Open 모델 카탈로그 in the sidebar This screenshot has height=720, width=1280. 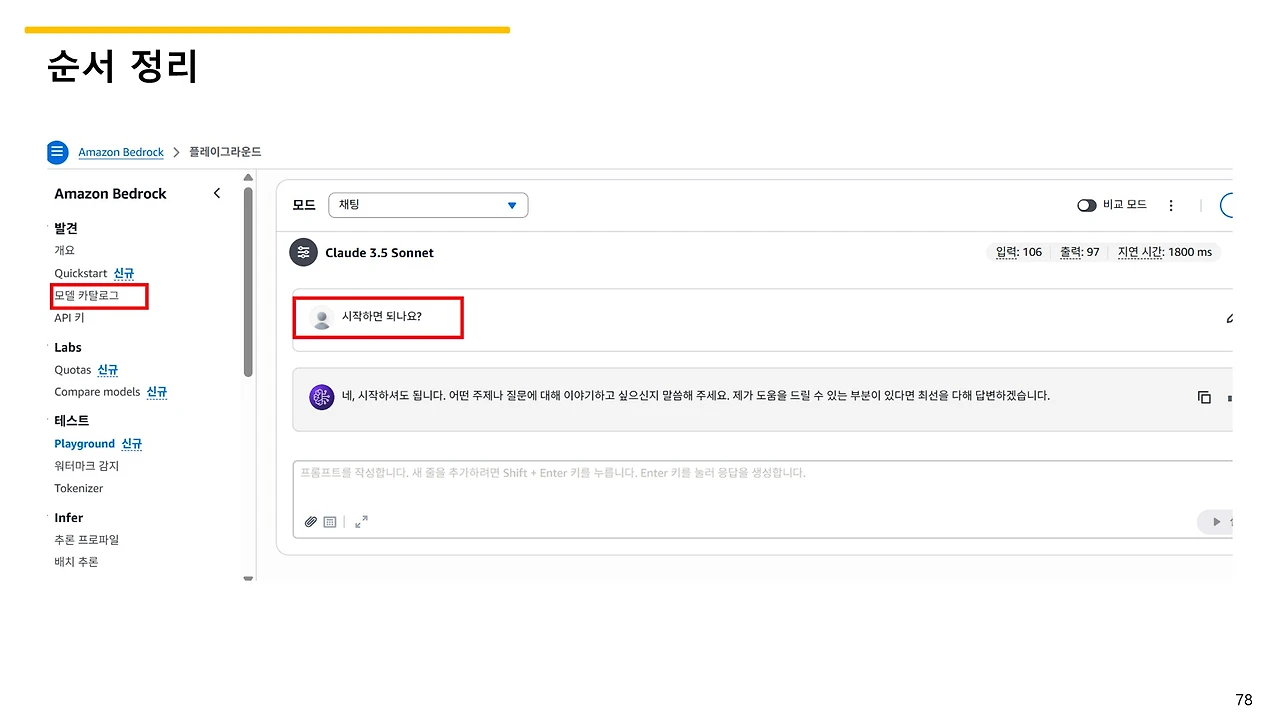tap(87, 295)
